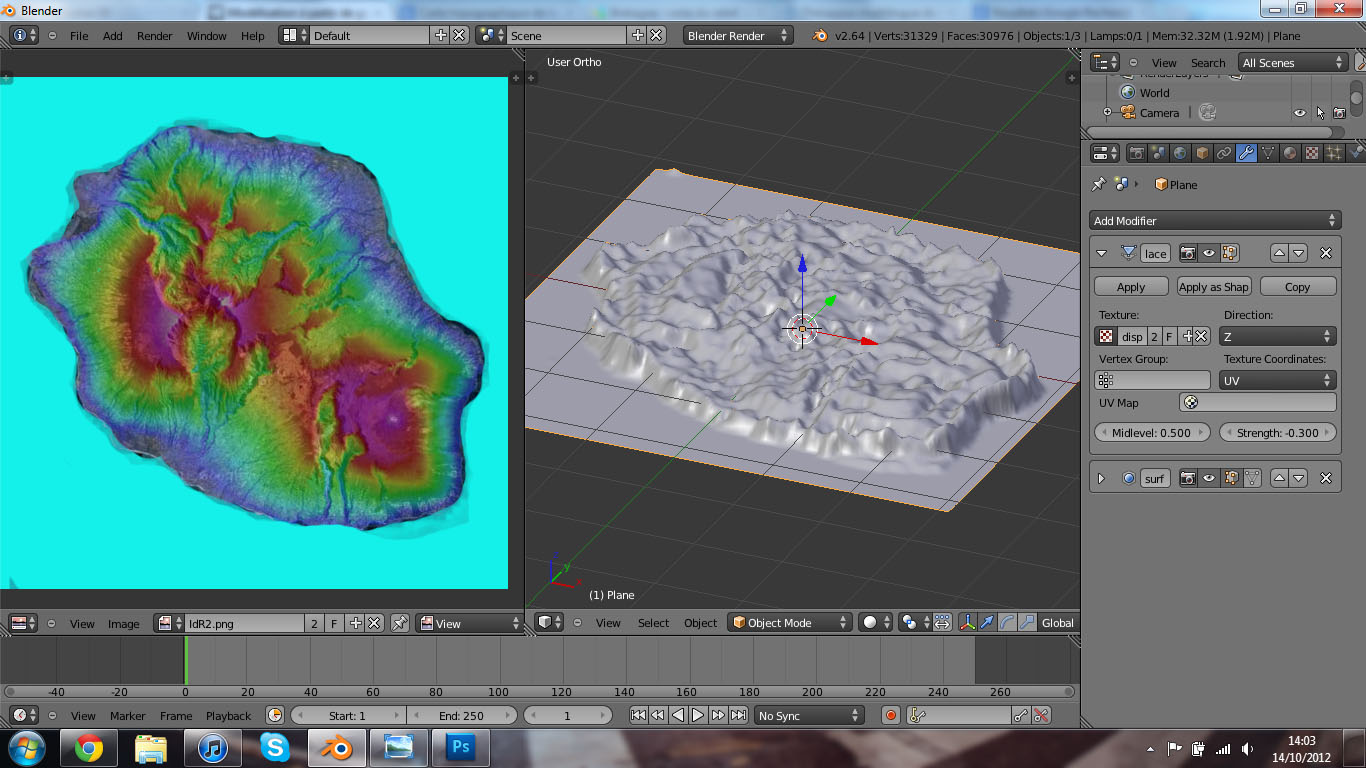Select the Modifiers tab (wrench icon)
Viewport: 1366px width, 768px height.
1247,153
